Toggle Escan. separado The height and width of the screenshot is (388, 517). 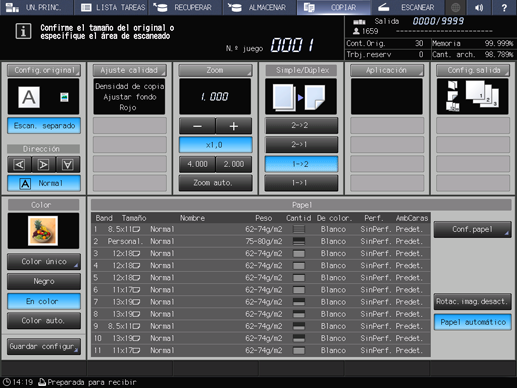click(44, 126)
